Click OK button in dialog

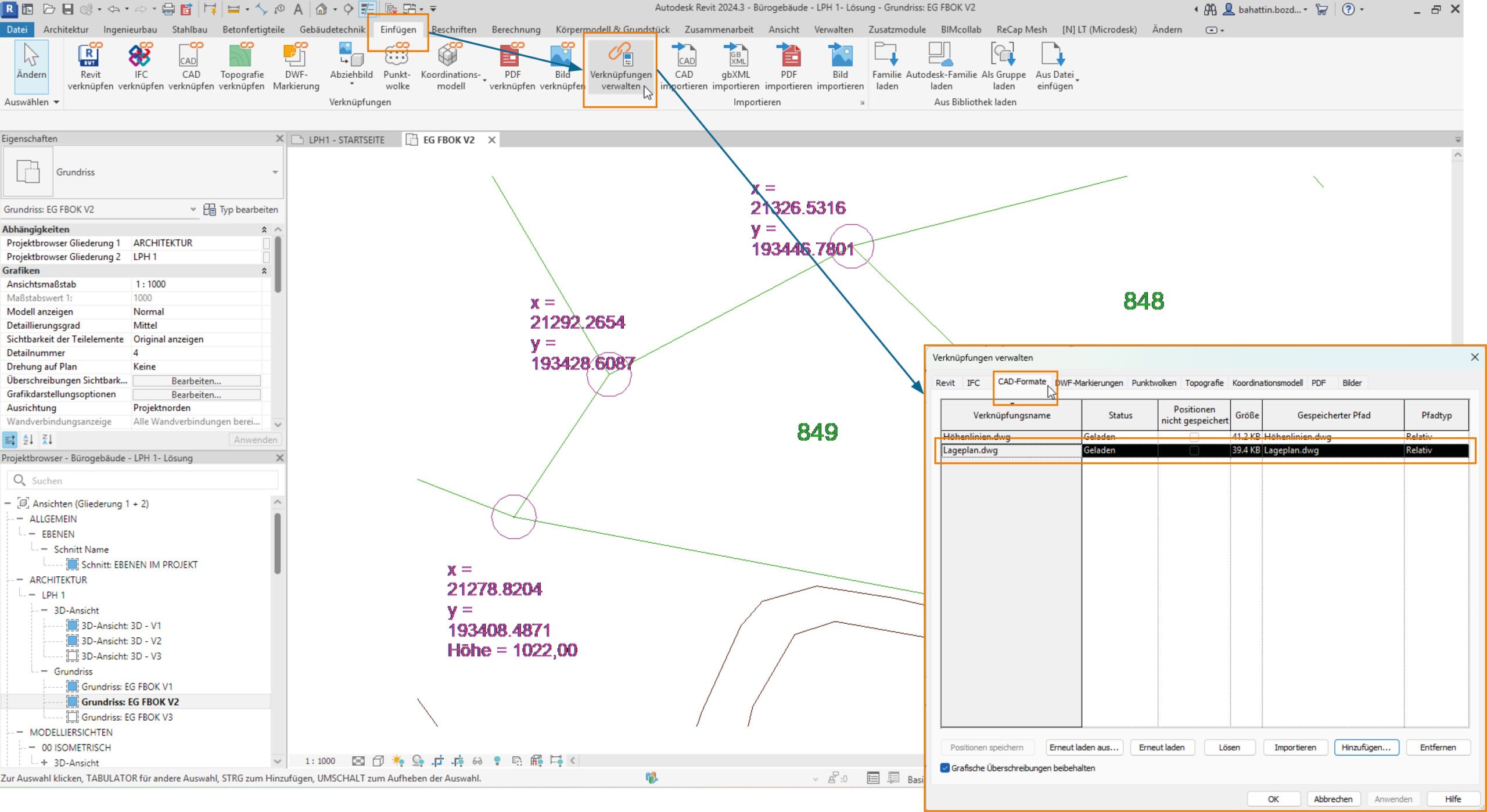click(x=1273, y=799)
